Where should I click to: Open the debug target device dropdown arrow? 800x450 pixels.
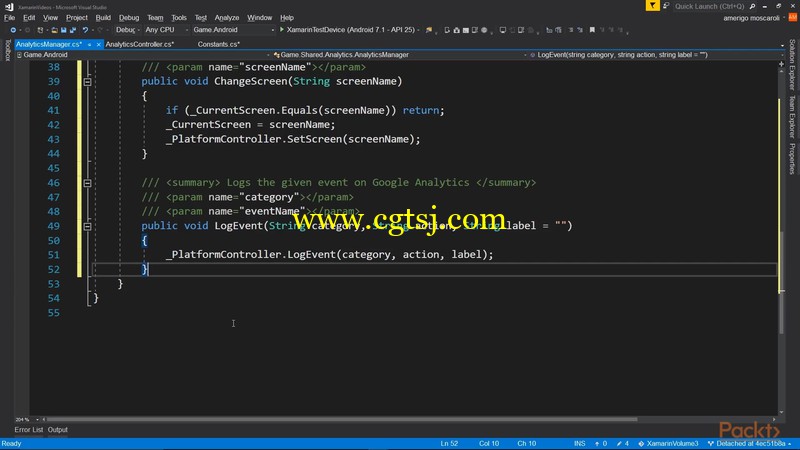tap(418, 30)
